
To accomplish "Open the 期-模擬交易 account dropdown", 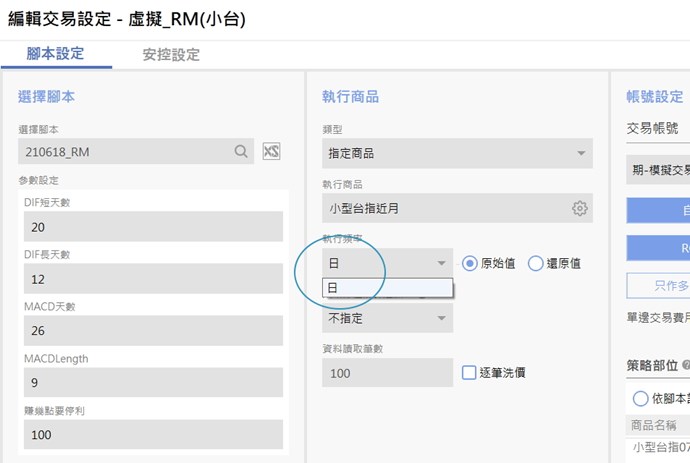I will pos(658,169).
